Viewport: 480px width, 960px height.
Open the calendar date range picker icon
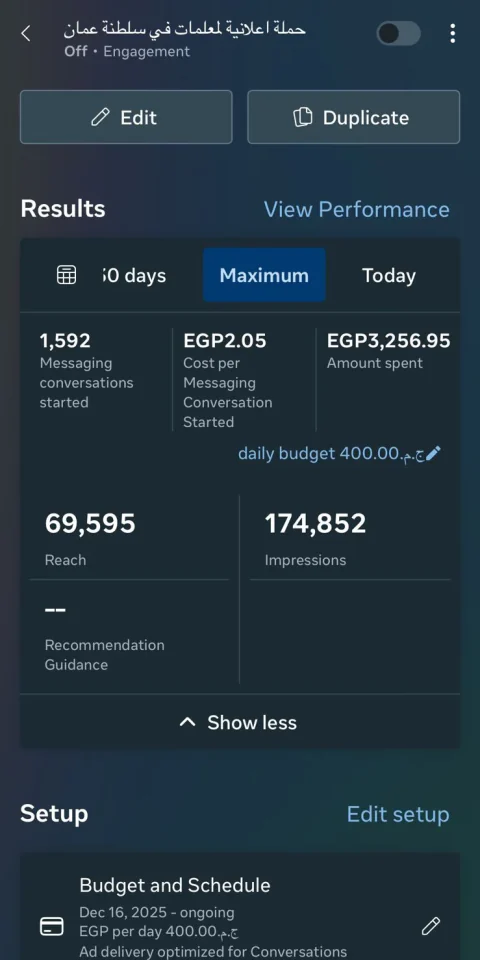[67, 275]
